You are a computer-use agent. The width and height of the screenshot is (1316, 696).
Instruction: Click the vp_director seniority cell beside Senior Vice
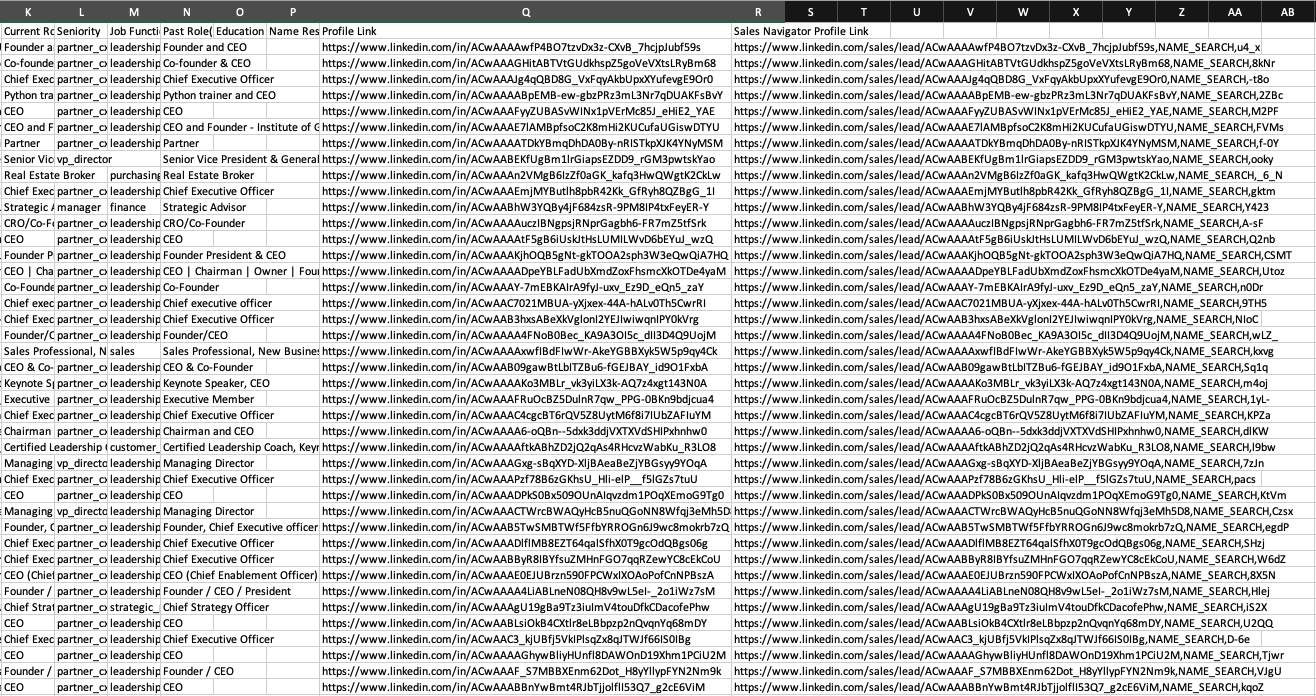(80, 159)
